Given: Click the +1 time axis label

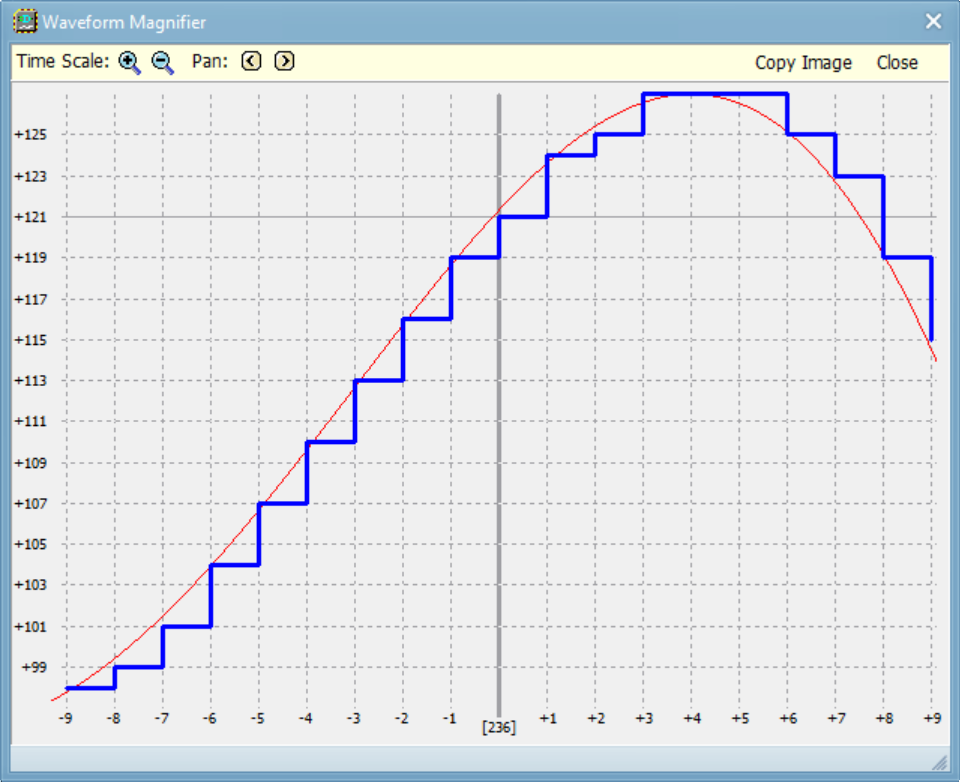Looking at the screenshot, I should (x=548, y=718).
